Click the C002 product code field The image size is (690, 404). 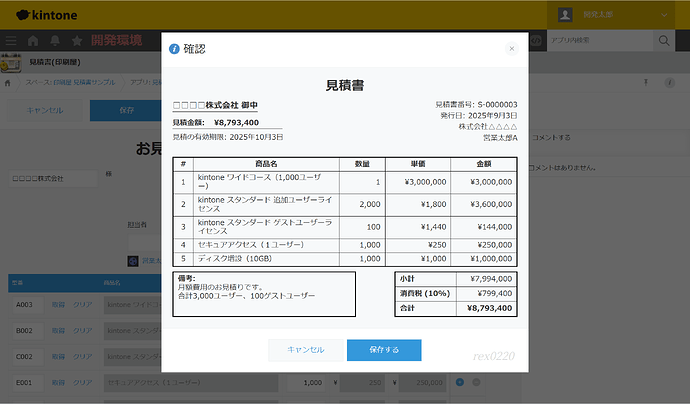[x=27, y=356]
